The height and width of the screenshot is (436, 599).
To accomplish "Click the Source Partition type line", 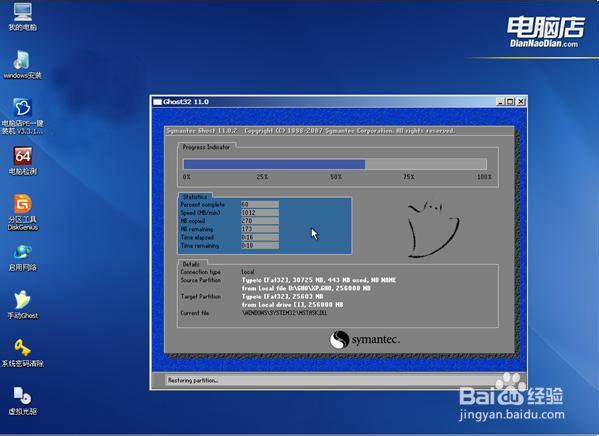I will 319,280.
